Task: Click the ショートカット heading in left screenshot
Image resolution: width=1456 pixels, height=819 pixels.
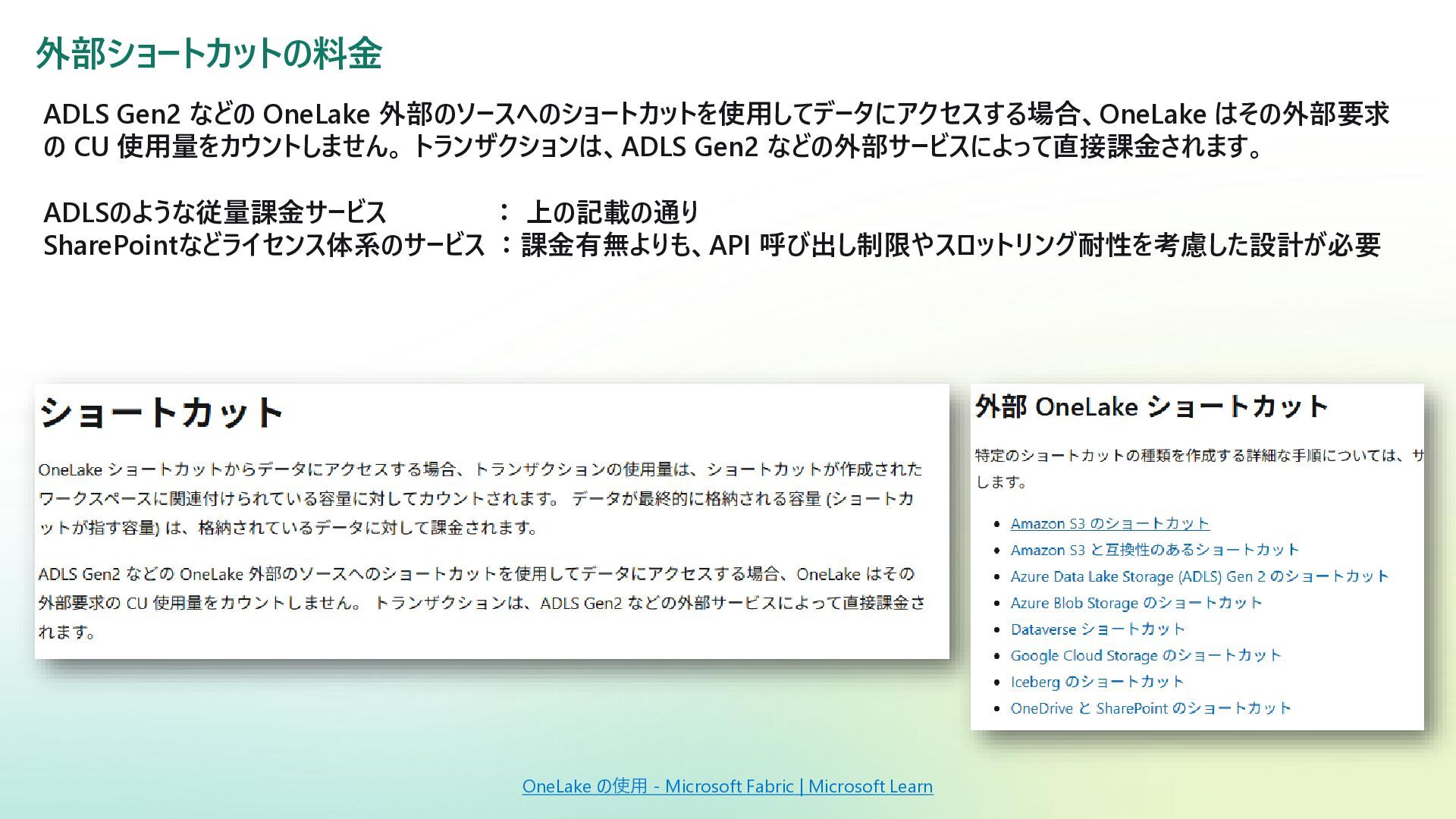Action: [162, 413]
